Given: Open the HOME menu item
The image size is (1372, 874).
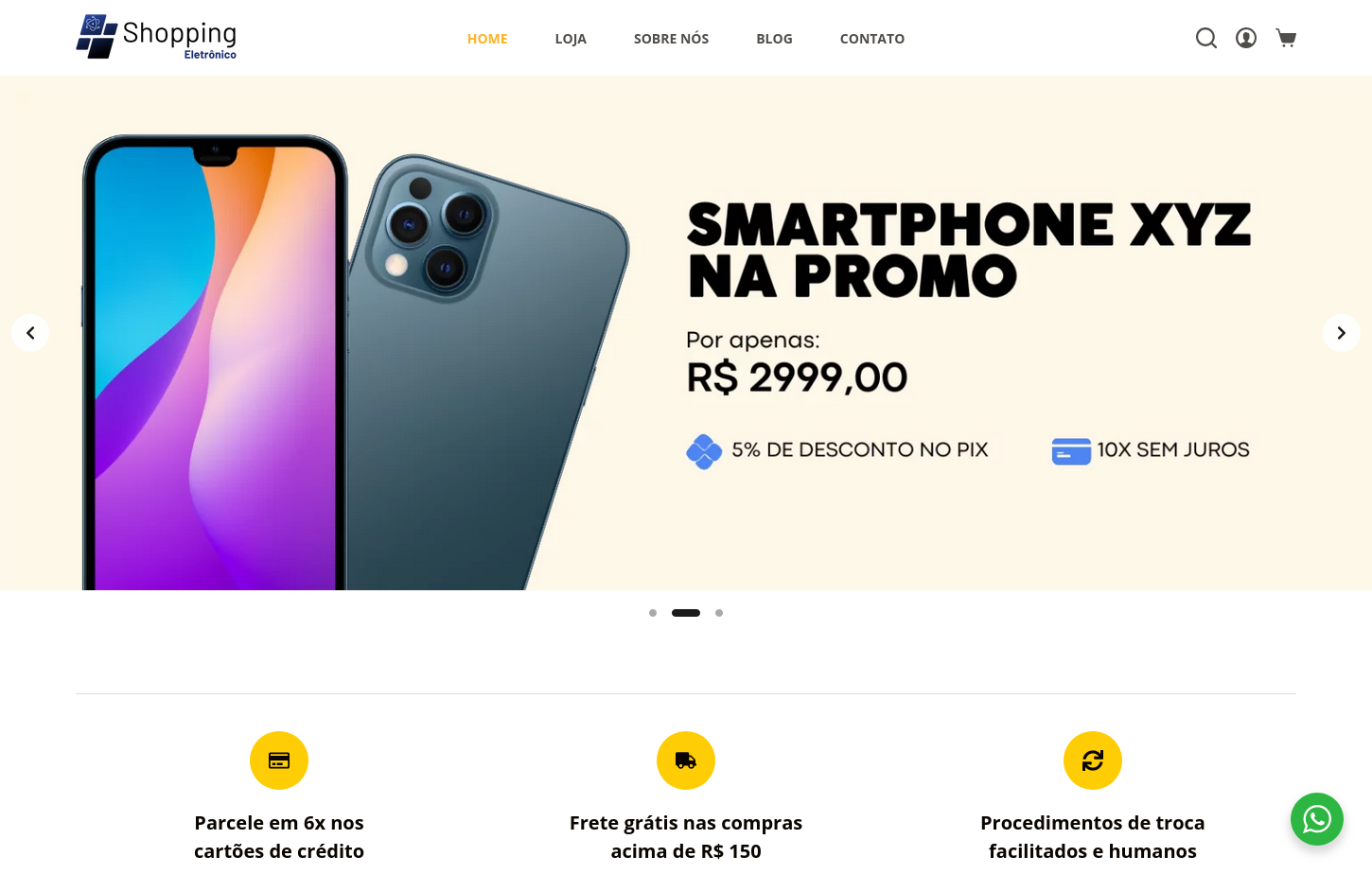Looking at the screenshot, I should point(487,39).
